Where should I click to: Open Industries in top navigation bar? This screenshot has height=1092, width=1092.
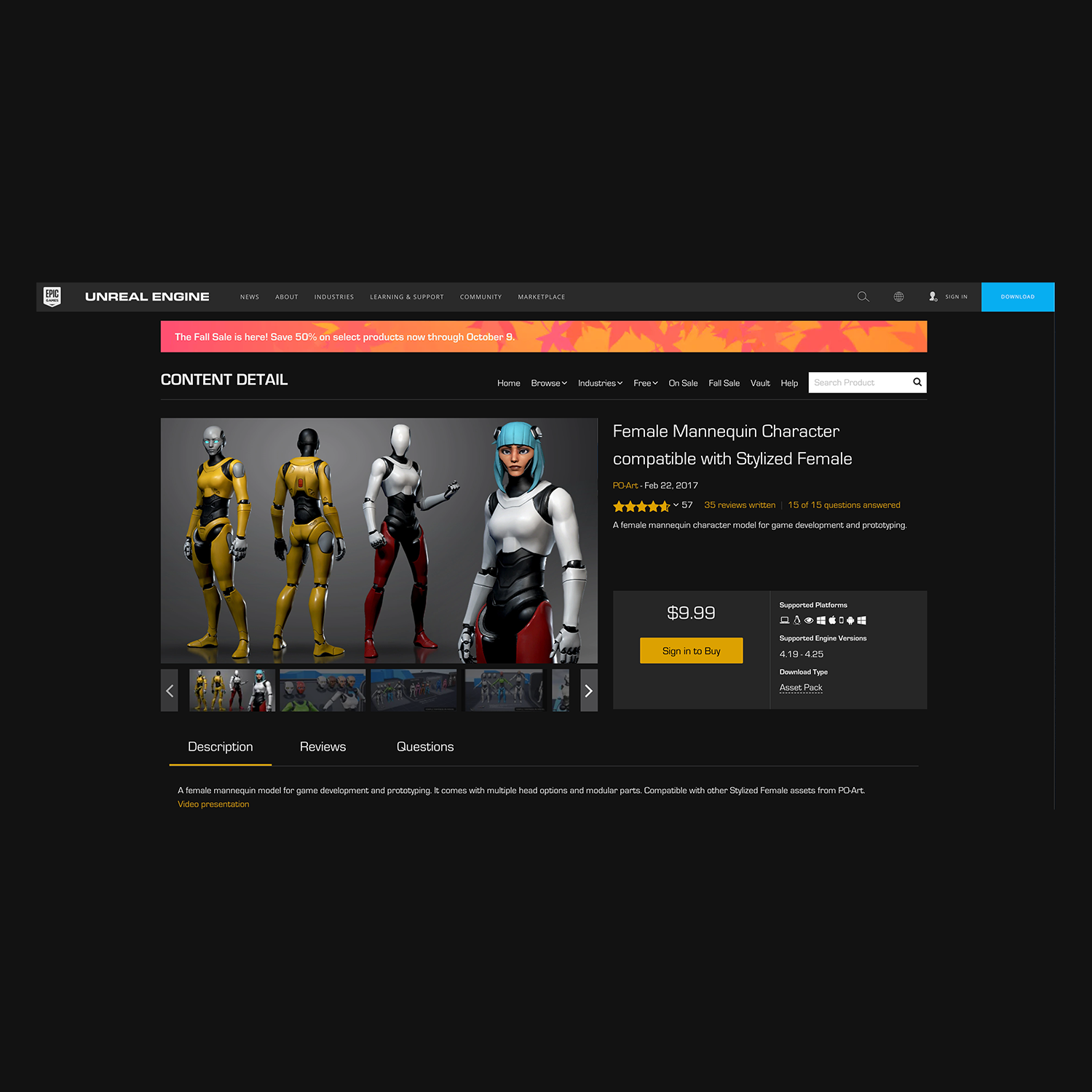(x=334, y=297)
